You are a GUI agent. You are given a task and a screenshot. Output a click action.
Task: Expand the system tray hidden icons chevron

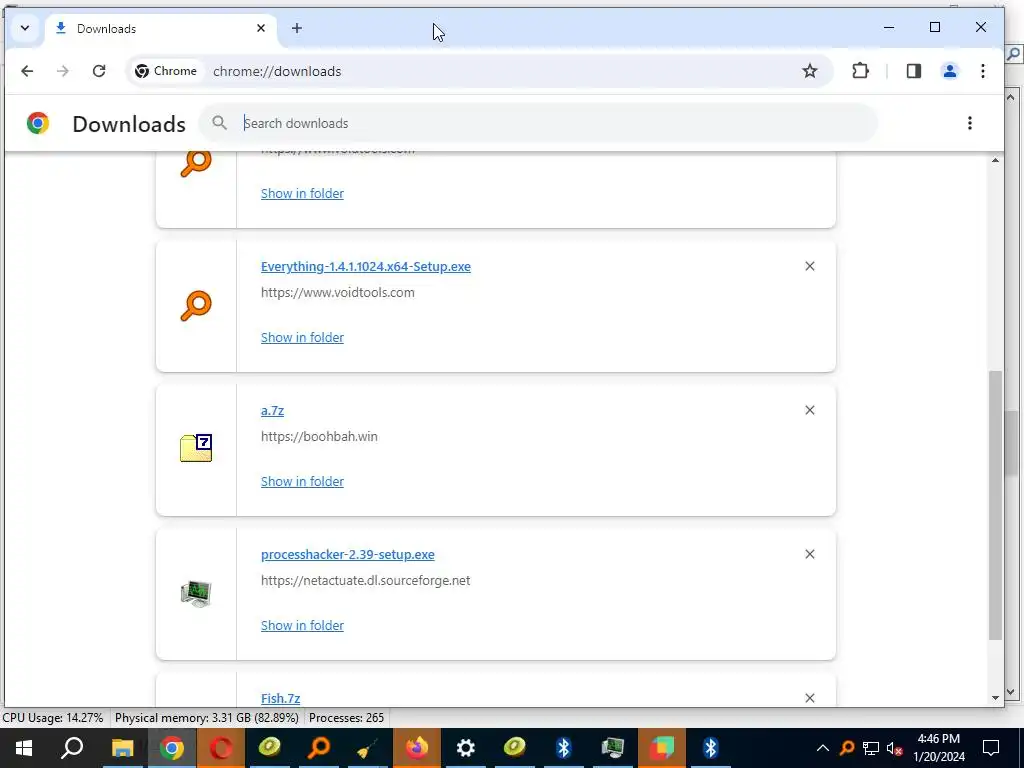pos(823,748)
